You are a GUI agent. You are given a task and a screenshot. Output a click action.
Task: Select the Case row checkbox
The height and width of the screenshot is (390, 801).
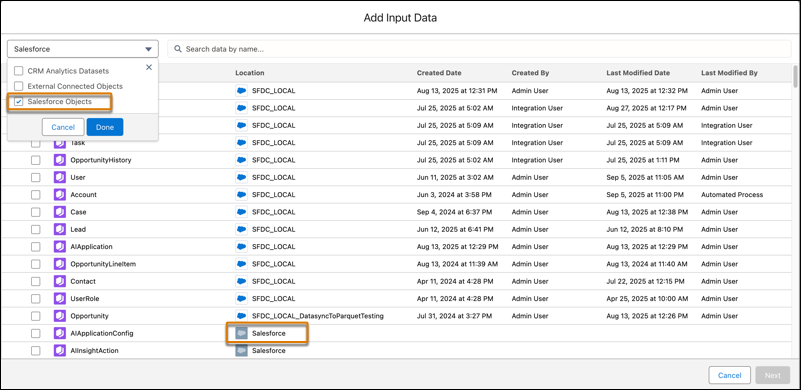[x=35, y=212]
